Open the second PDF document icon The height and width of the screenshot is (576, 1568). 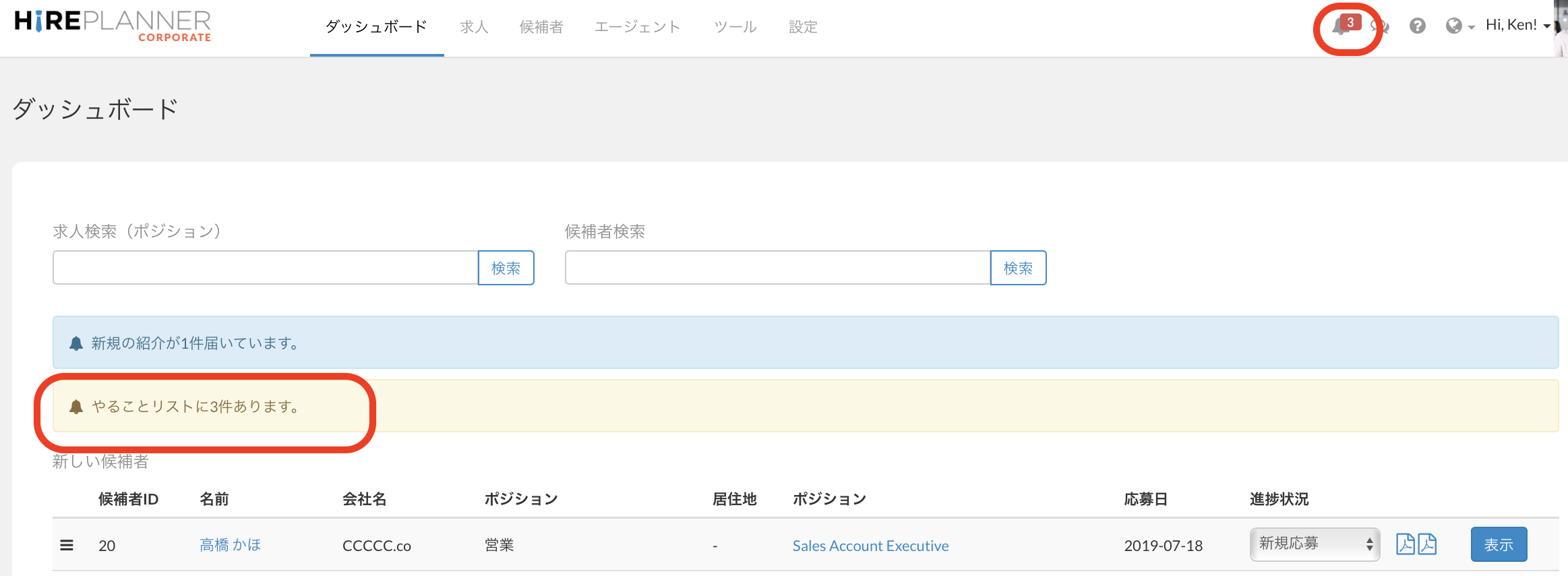click(1427, 544)
